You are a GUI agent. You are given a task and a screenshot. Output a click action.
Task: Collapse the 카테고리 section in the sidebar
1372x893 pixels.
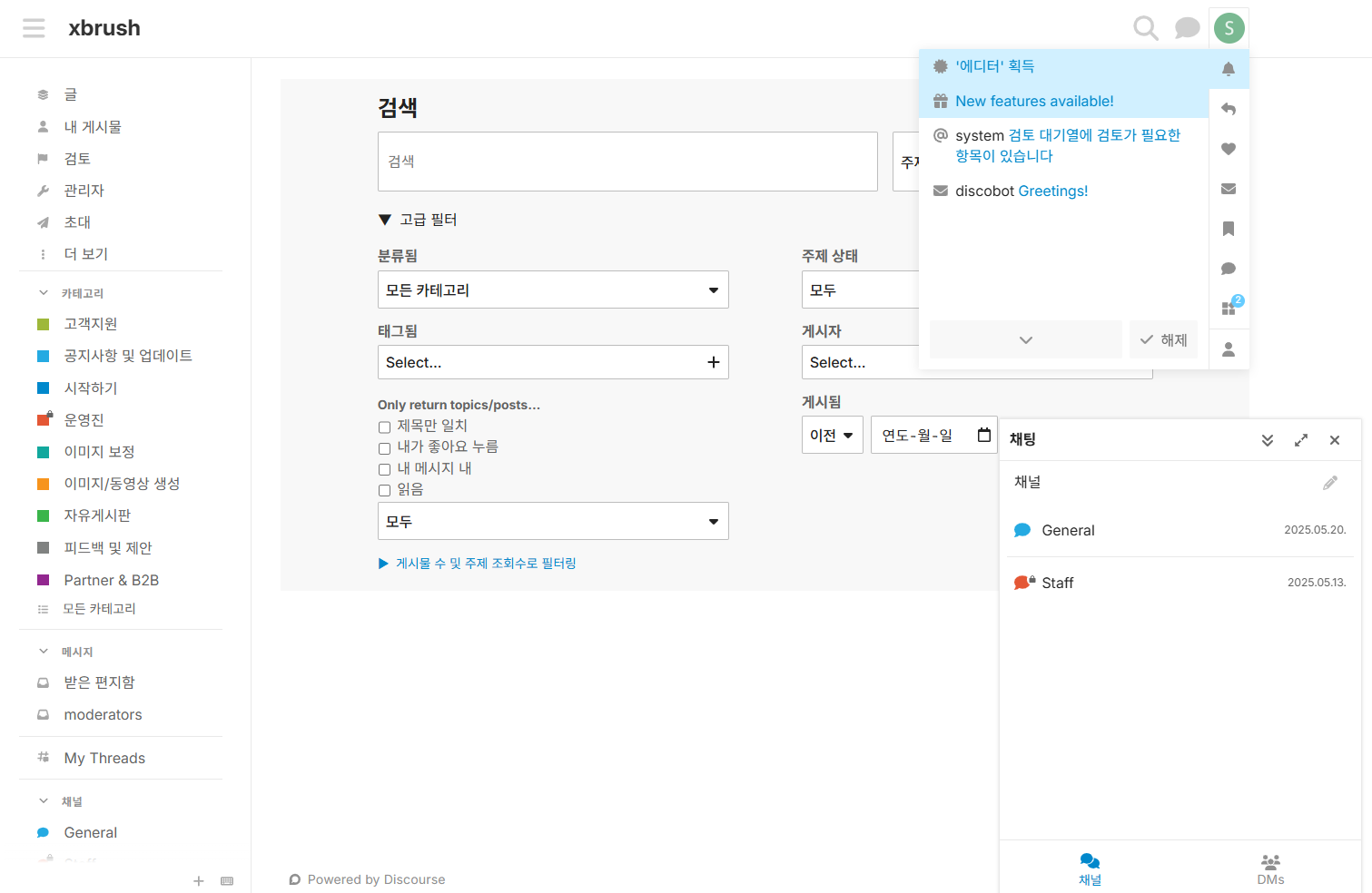(42, 292)
